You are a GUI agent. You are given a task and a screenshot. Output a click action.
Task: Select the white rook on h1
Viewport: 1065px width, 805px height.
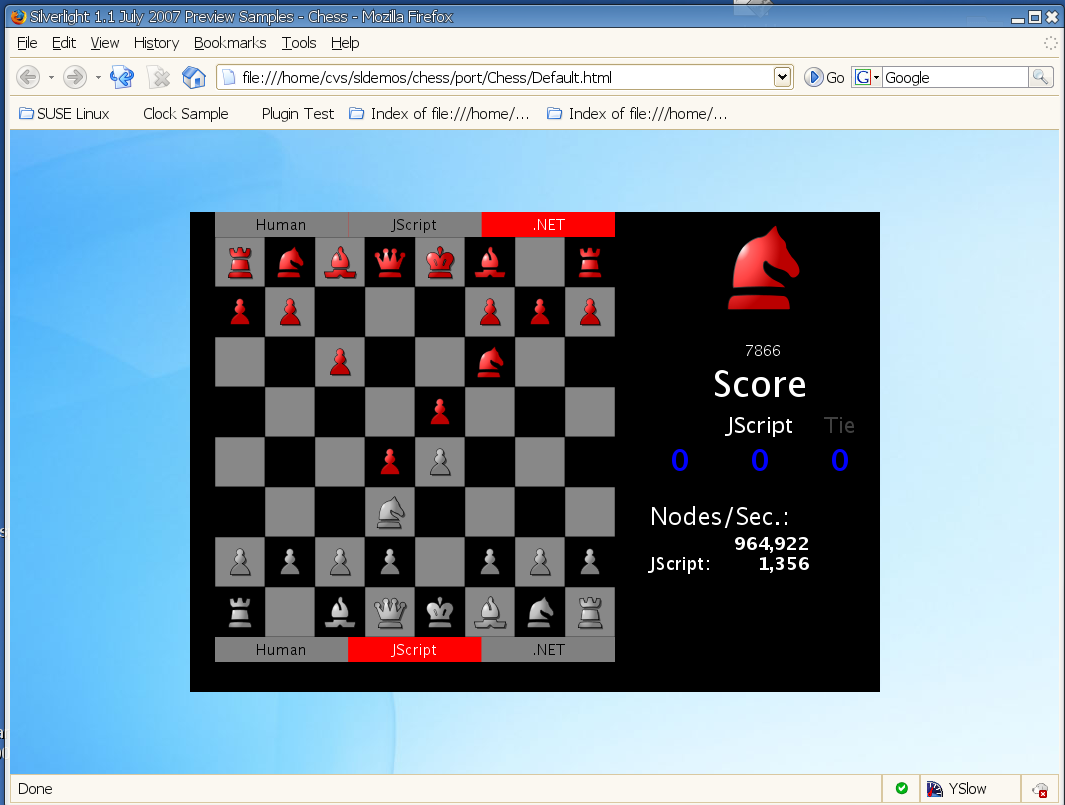click(590, 612)
